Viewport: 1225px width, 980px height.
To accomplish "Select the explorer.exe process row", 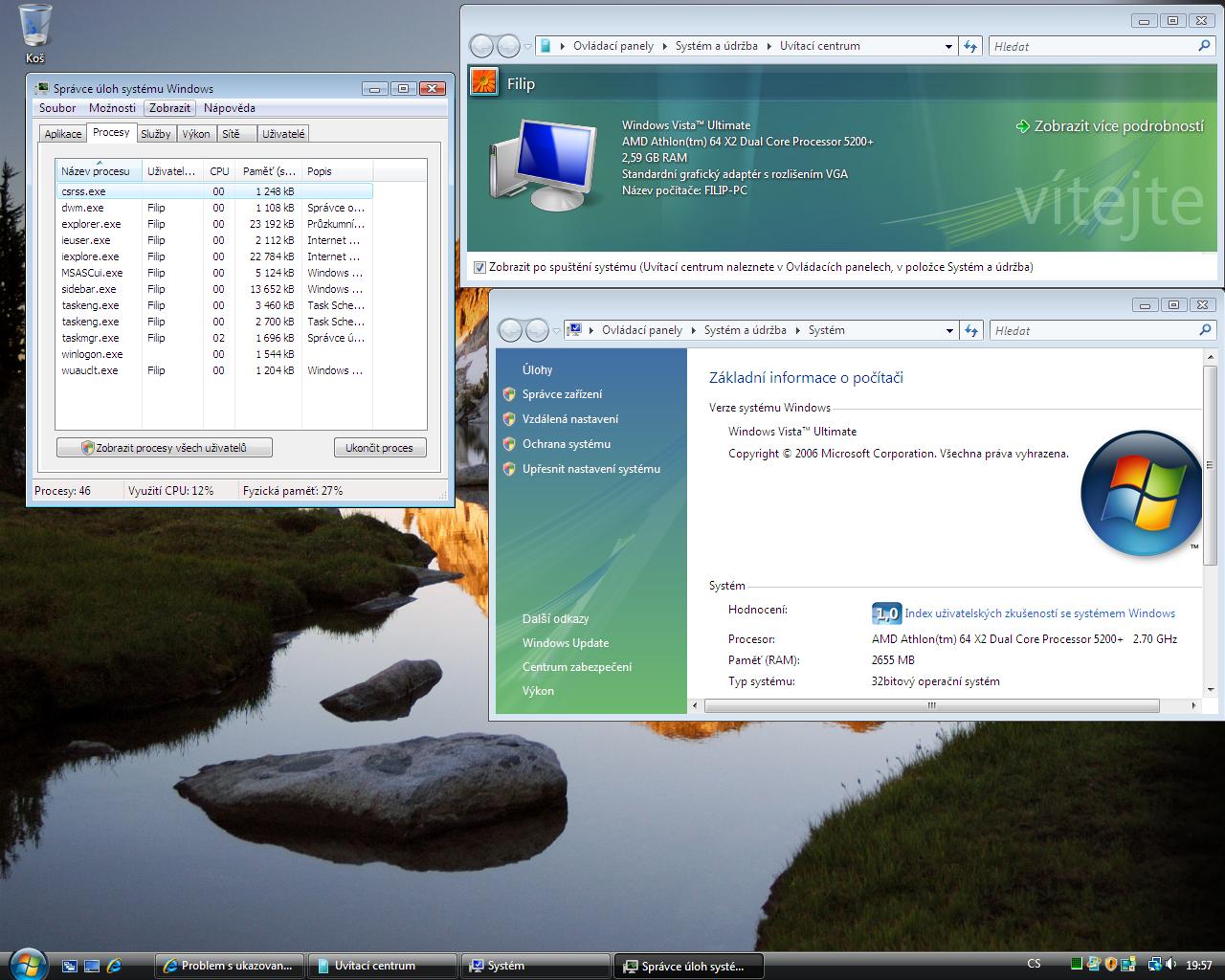I will pos(91,224).
